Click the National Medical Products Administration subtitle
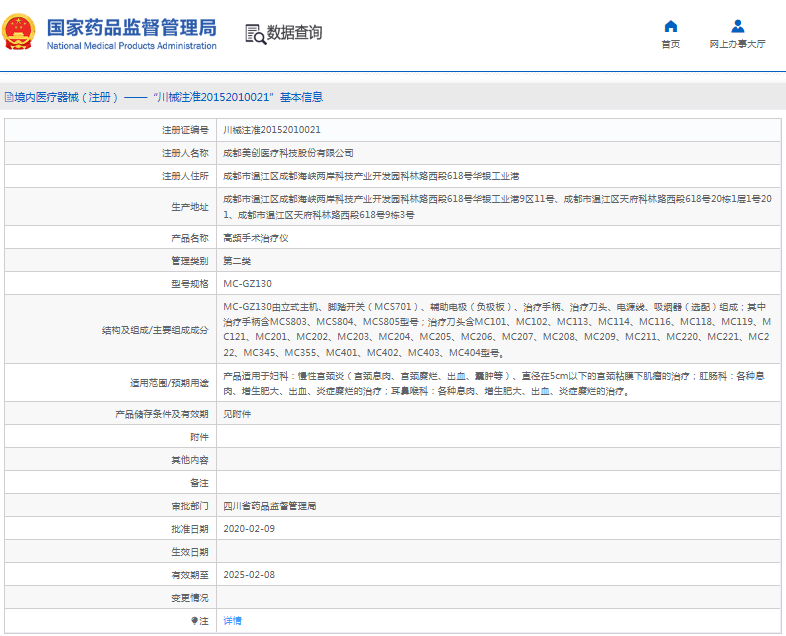The height and width of the screenshot is (636, 786). [131, 46]
